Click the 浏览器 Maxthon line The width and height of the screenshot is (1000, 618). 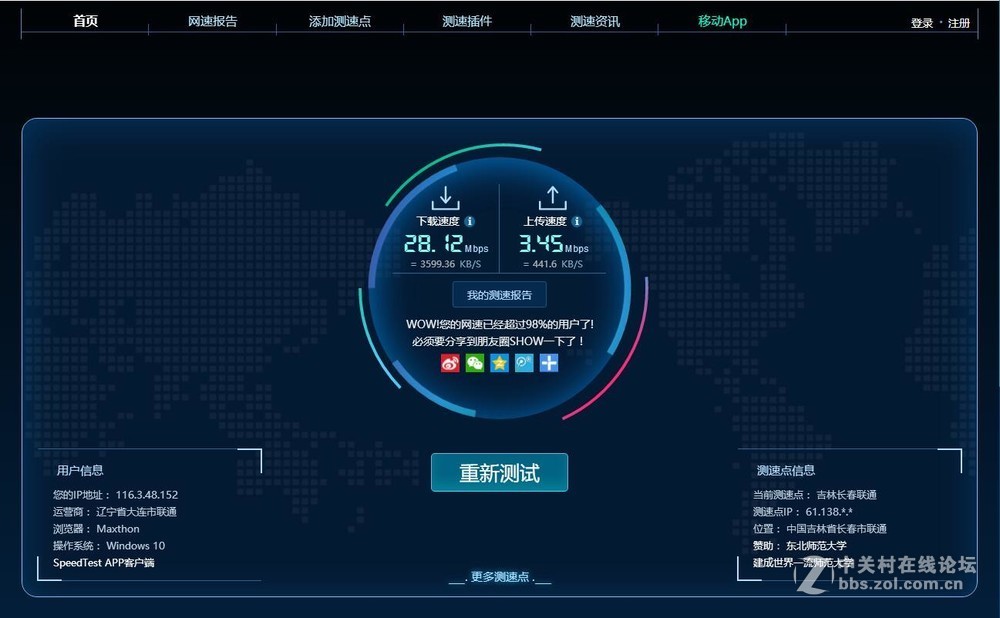click(96, 529)
